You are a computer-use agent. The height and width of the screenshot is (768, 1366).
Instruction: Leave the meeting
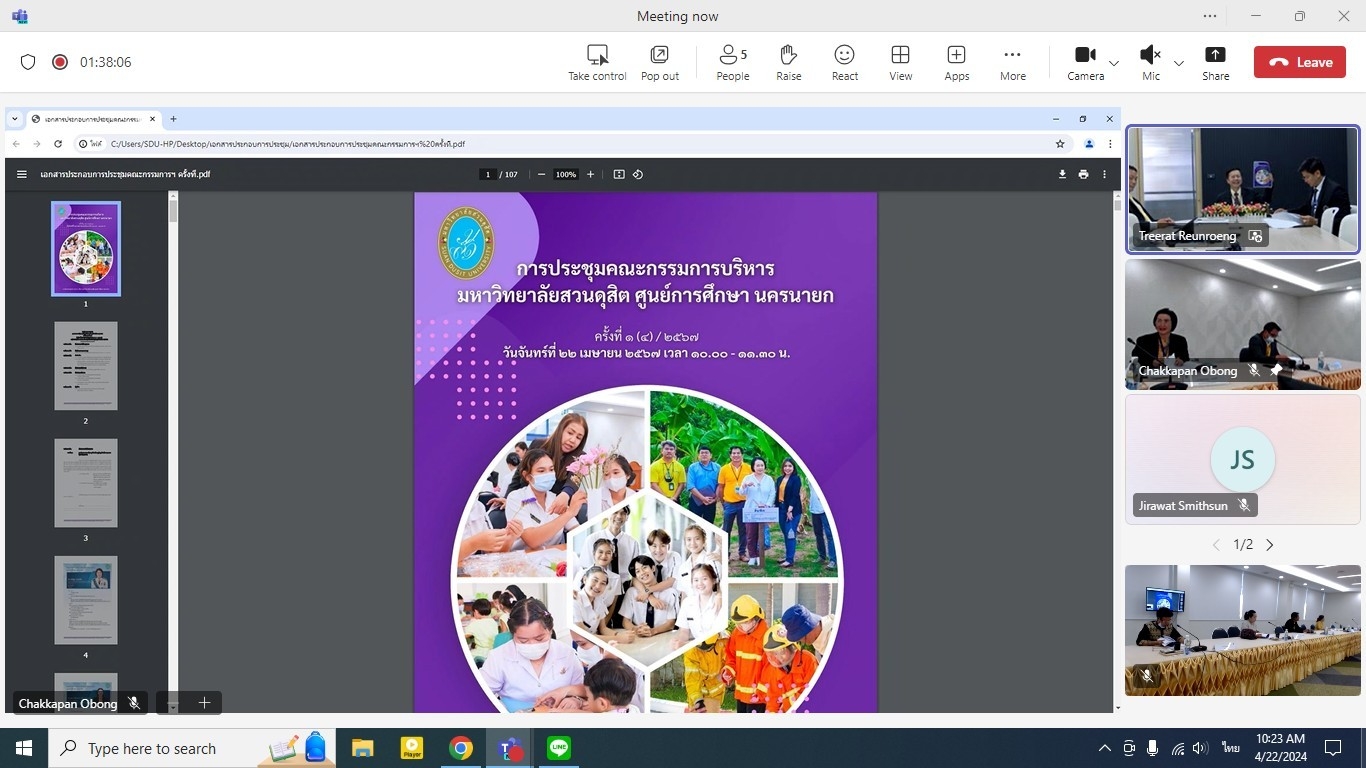click(1300, 62)
